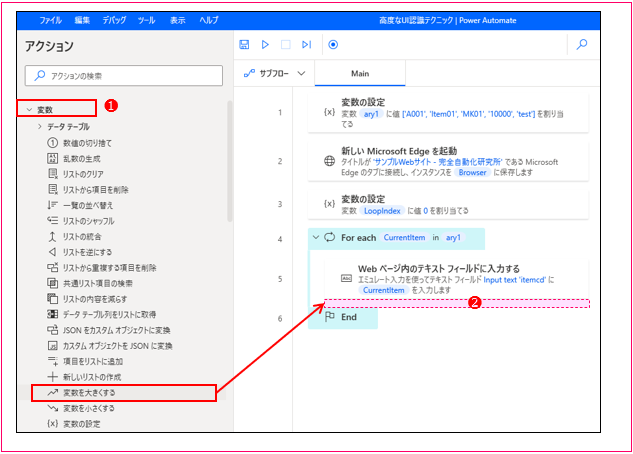Stop the flow with the square icon
This screenshot has height=454, width=633.
tap(286, 44)
